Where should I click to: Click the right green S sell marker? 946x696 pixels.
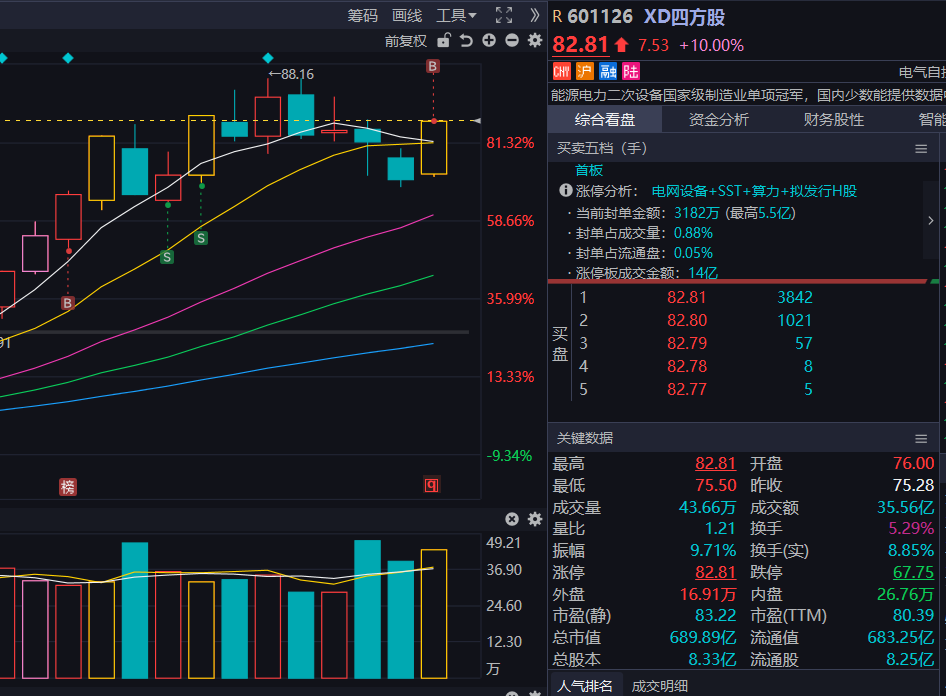[x=201, y=238]
